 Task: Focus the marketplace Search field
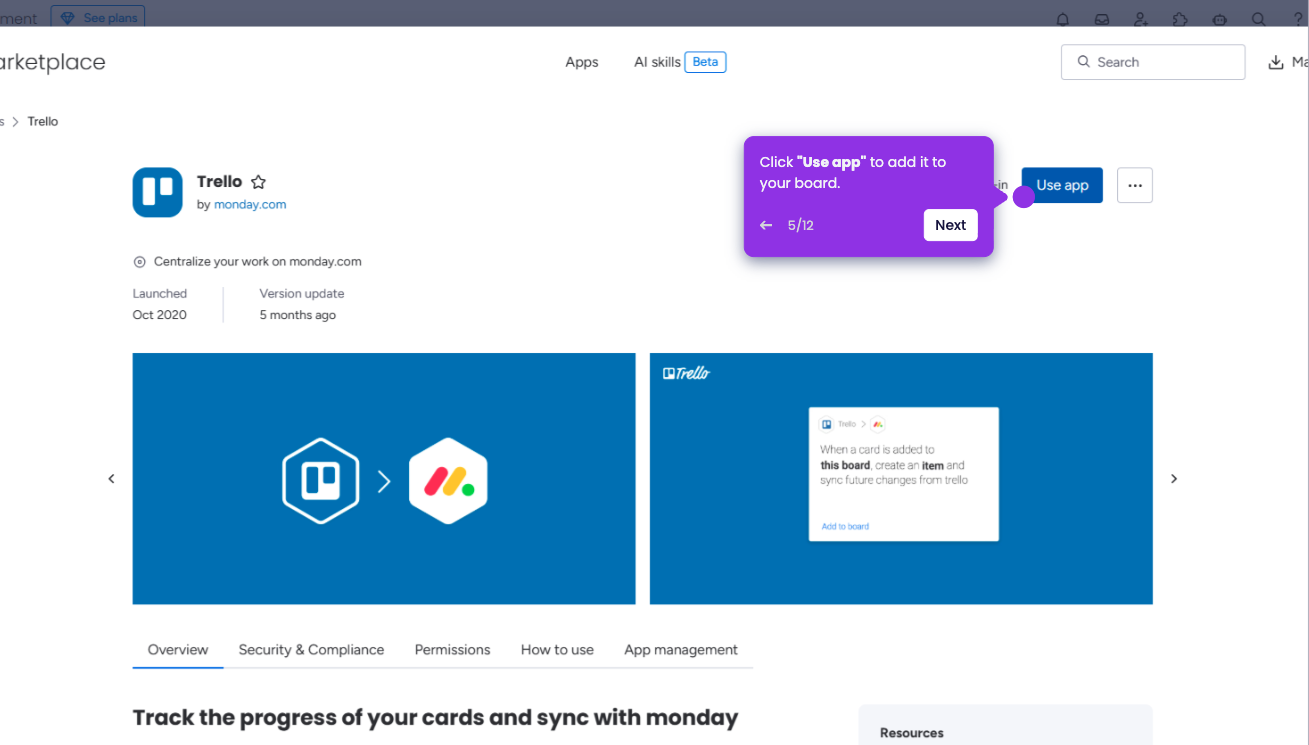pos(1153,62)
